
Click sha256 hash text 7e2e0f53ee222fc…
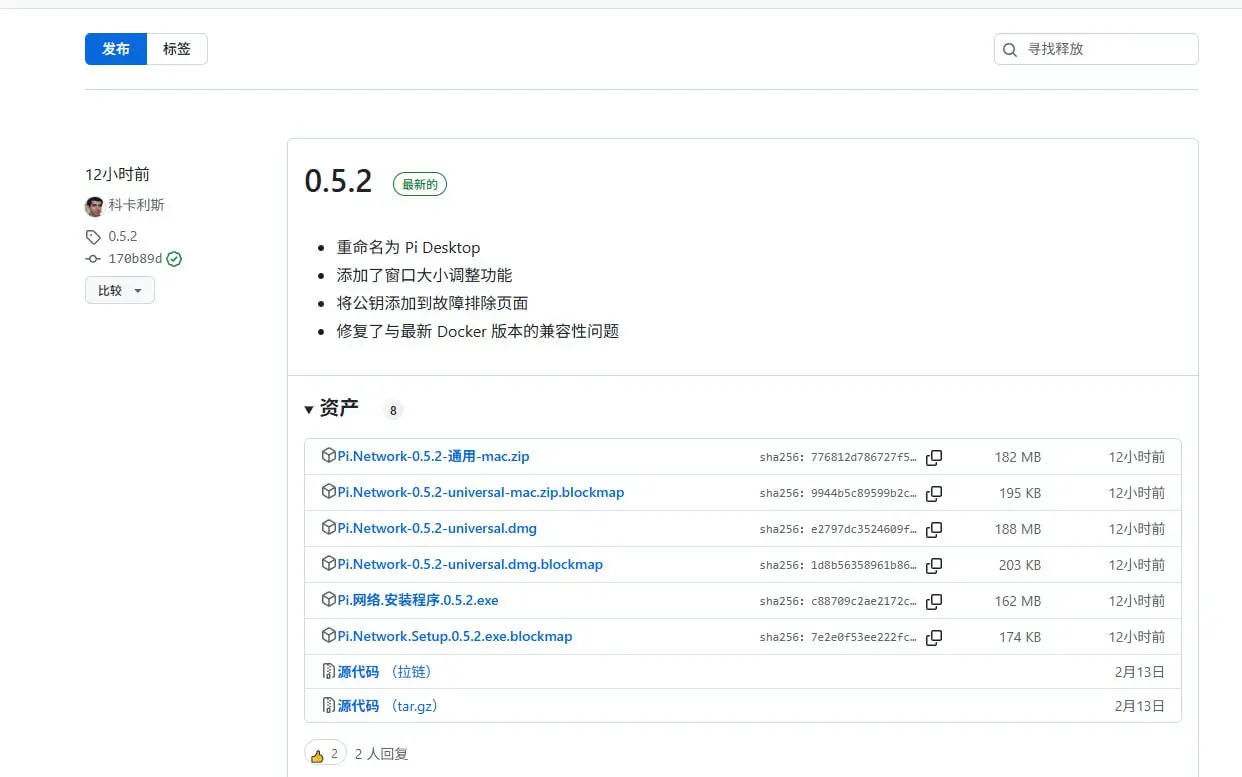(838, 637)
